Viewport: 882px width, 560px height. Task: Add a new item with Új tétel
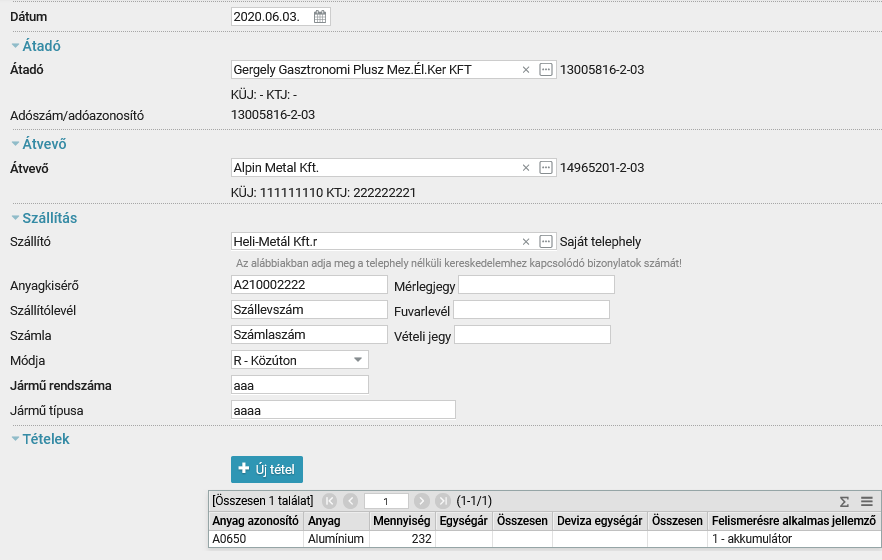pos(267,469)
